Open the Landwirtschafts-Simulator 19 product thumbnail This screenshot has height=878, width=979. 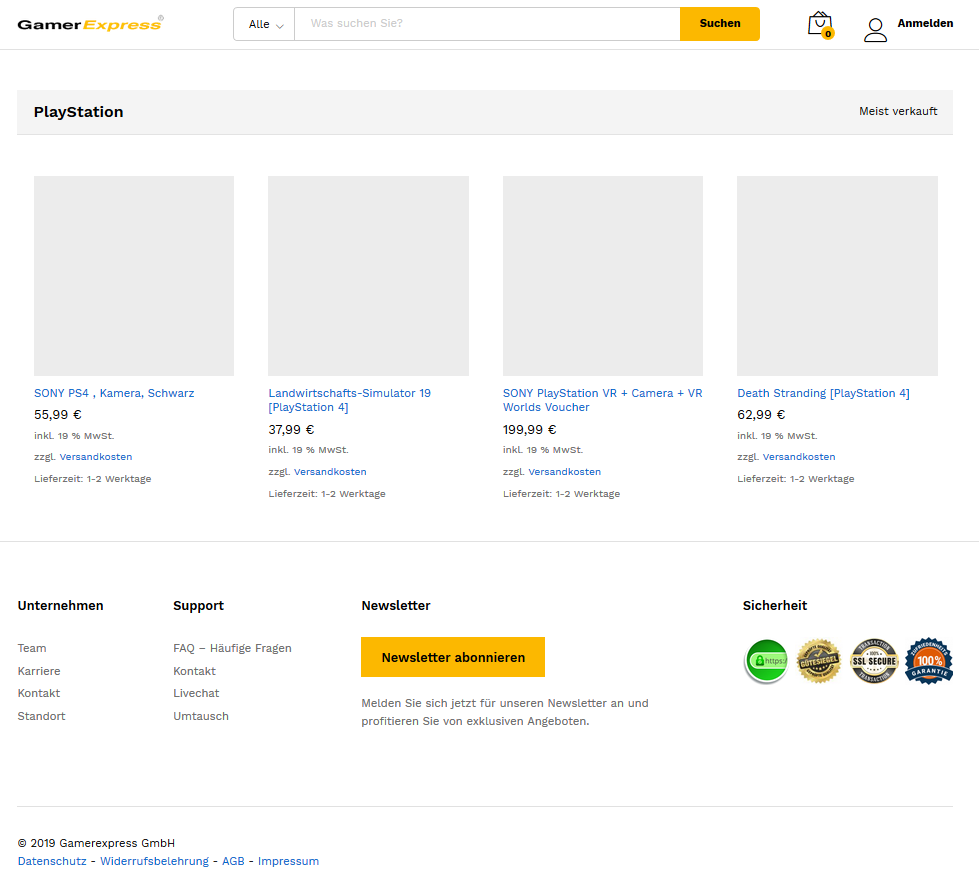[368, 275]
